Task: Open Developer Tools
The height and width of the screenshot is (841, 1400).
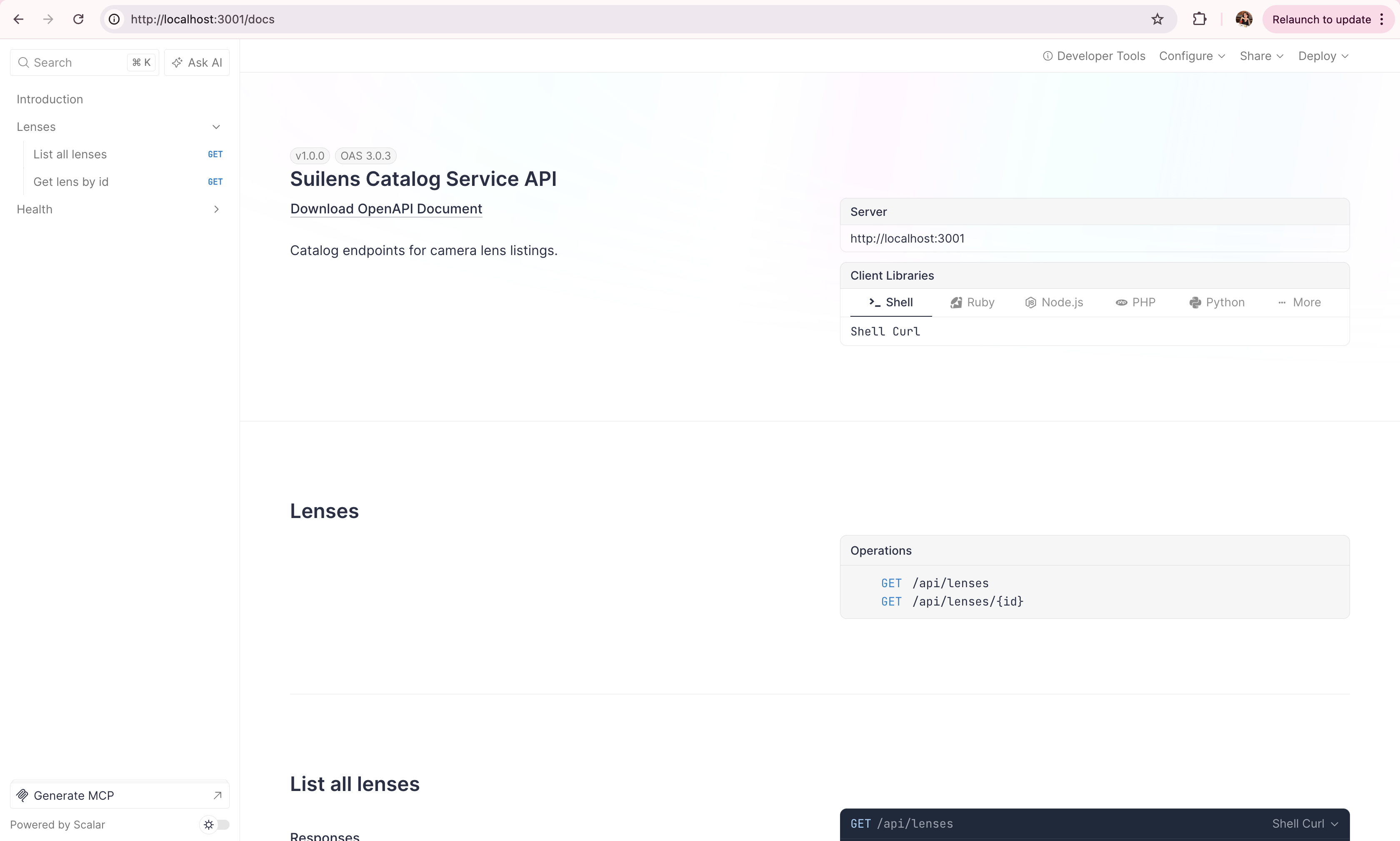Action: pyautogui.click(x=1093, y=56)
